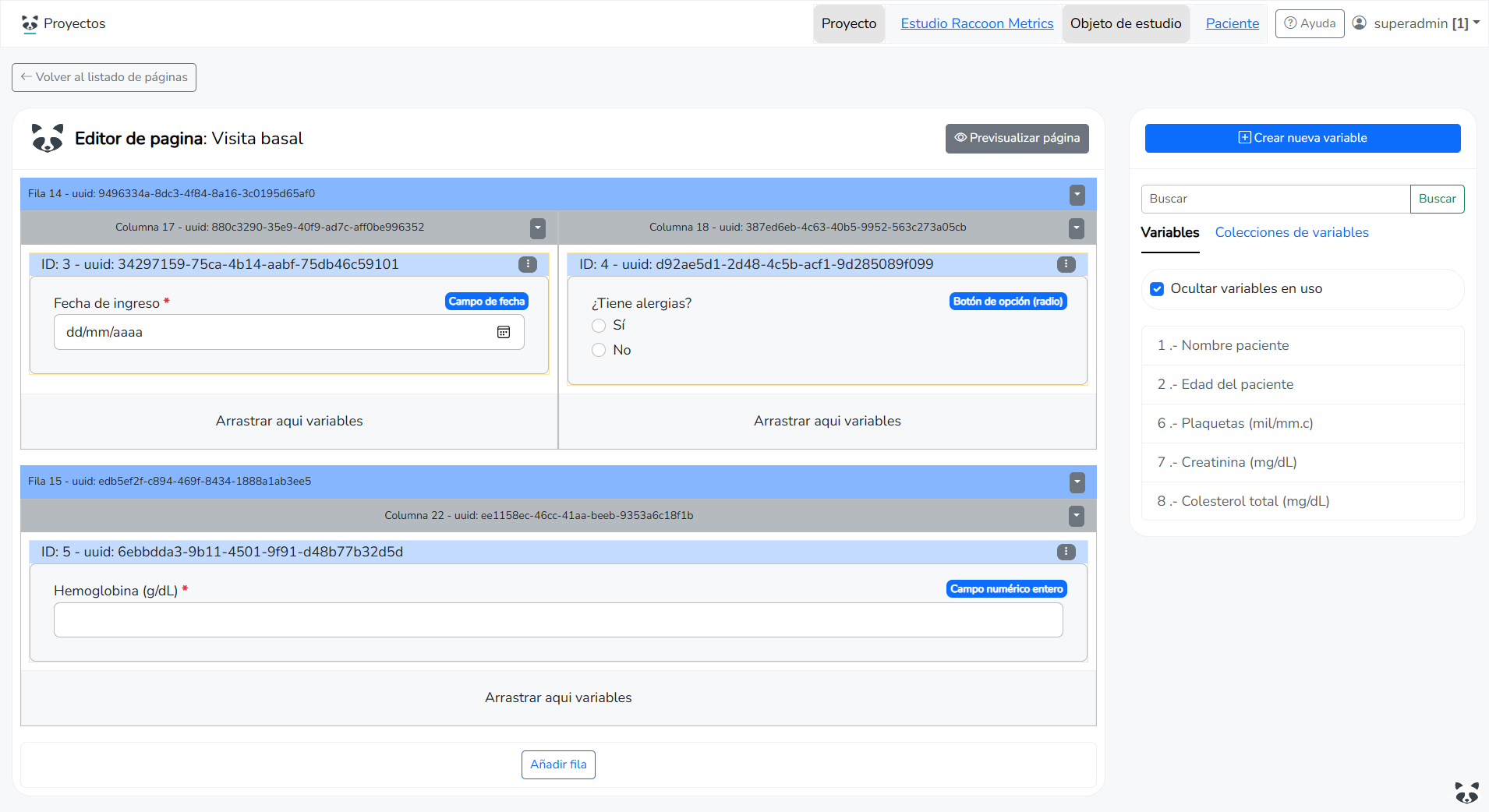Viewport: 1489px width, 812px height.
Task: Click the Campo de fecha badge
Action: (x=486, y=302)
